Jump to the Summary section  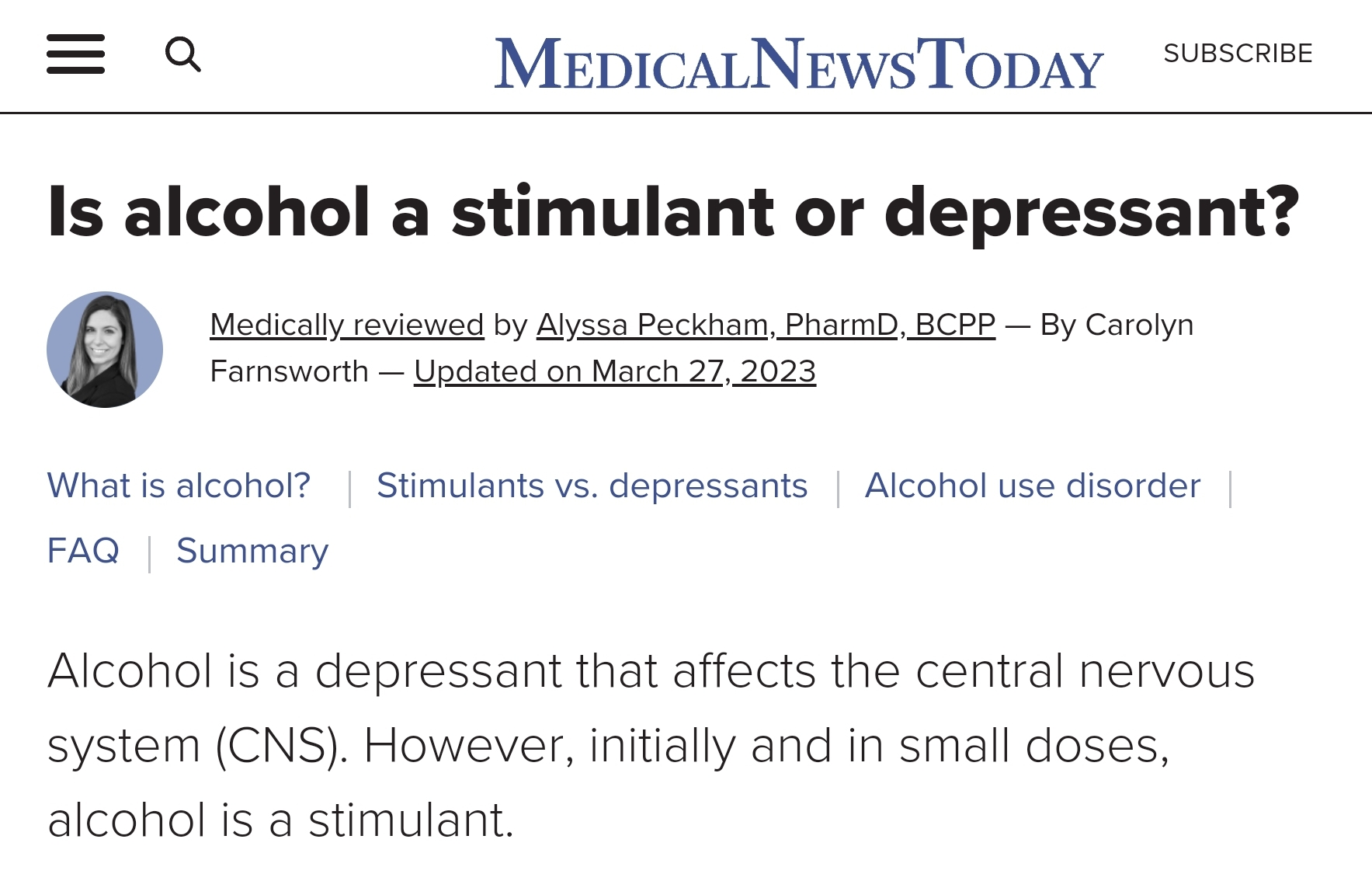point(252,551)
